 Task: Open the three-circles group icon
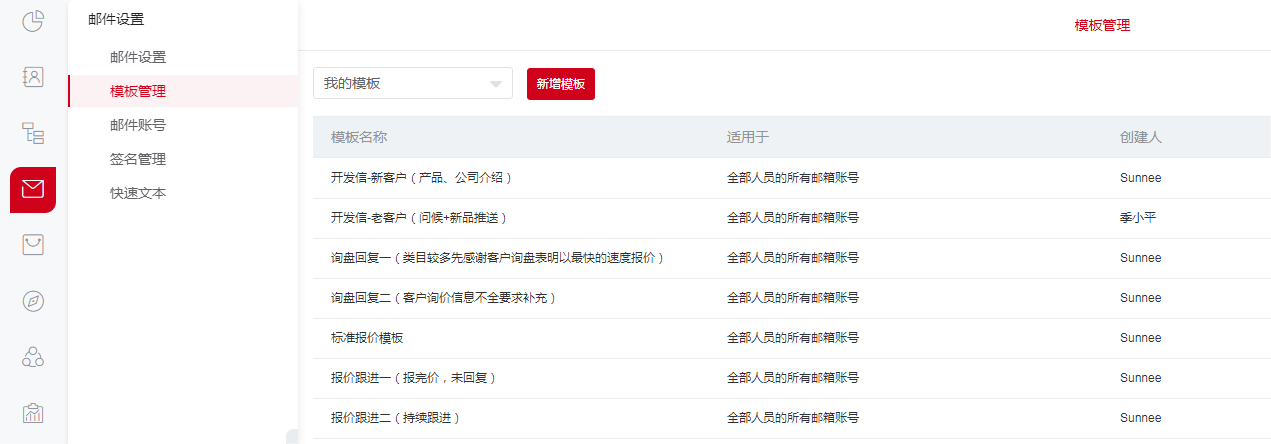click(33, 357)
